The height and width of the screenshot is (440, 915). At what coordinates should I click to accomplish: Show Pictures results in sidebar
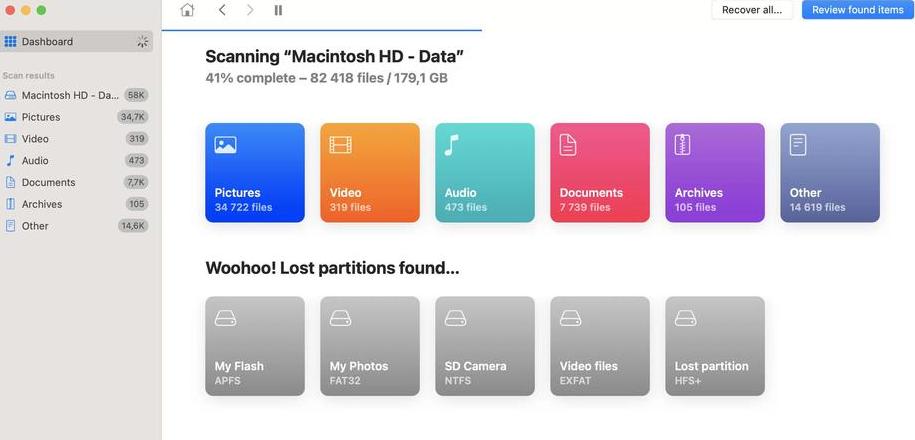pos(76,117)
